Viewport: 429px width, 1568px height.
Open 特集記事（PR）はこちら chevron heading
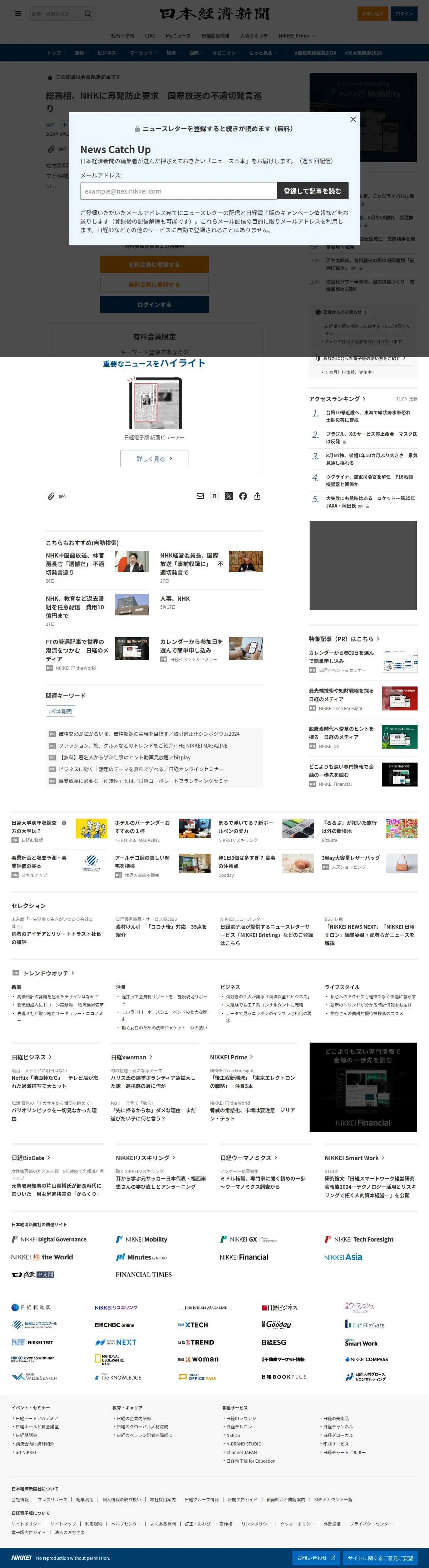click(x=344, y=639)
